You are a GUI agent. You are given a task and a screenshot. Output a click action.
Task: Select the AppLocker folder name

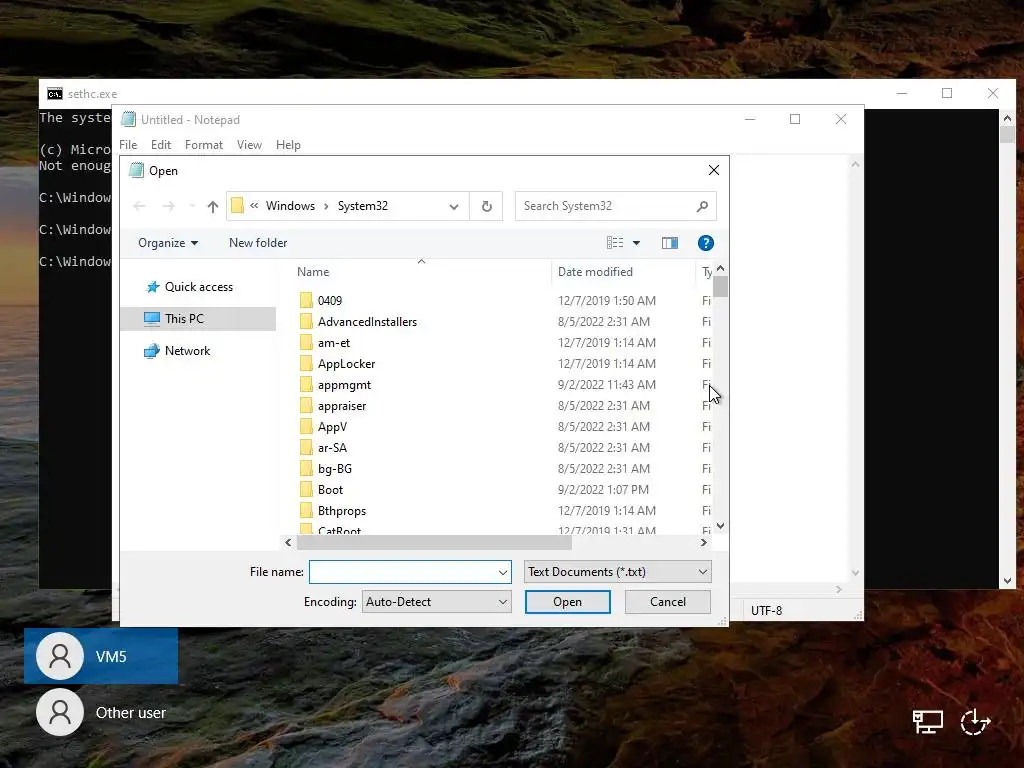coord(346,364)
